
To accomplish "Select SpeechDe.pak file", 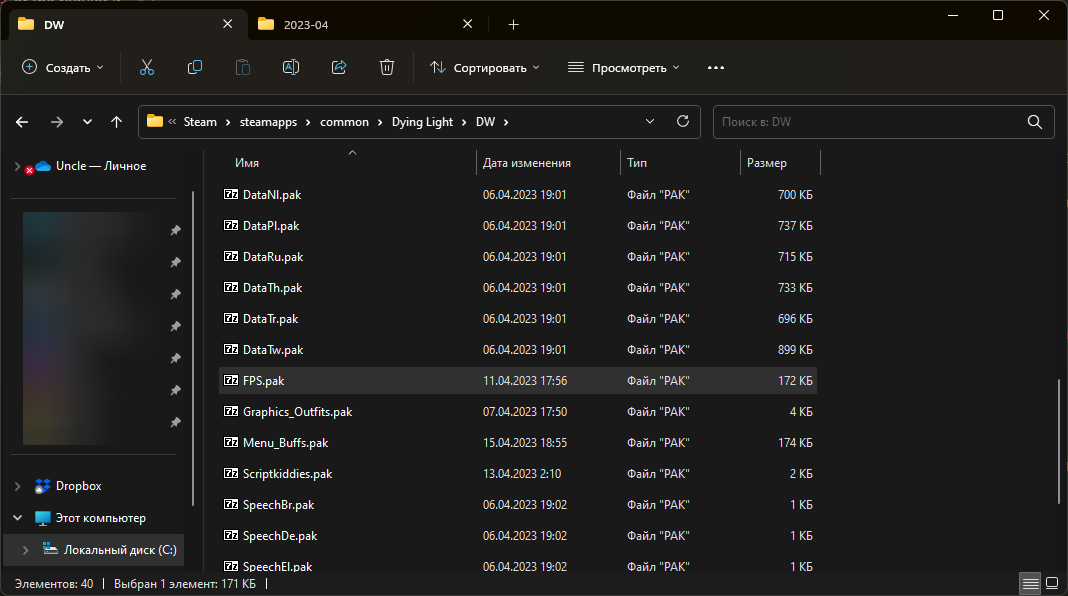I will 518,535.
